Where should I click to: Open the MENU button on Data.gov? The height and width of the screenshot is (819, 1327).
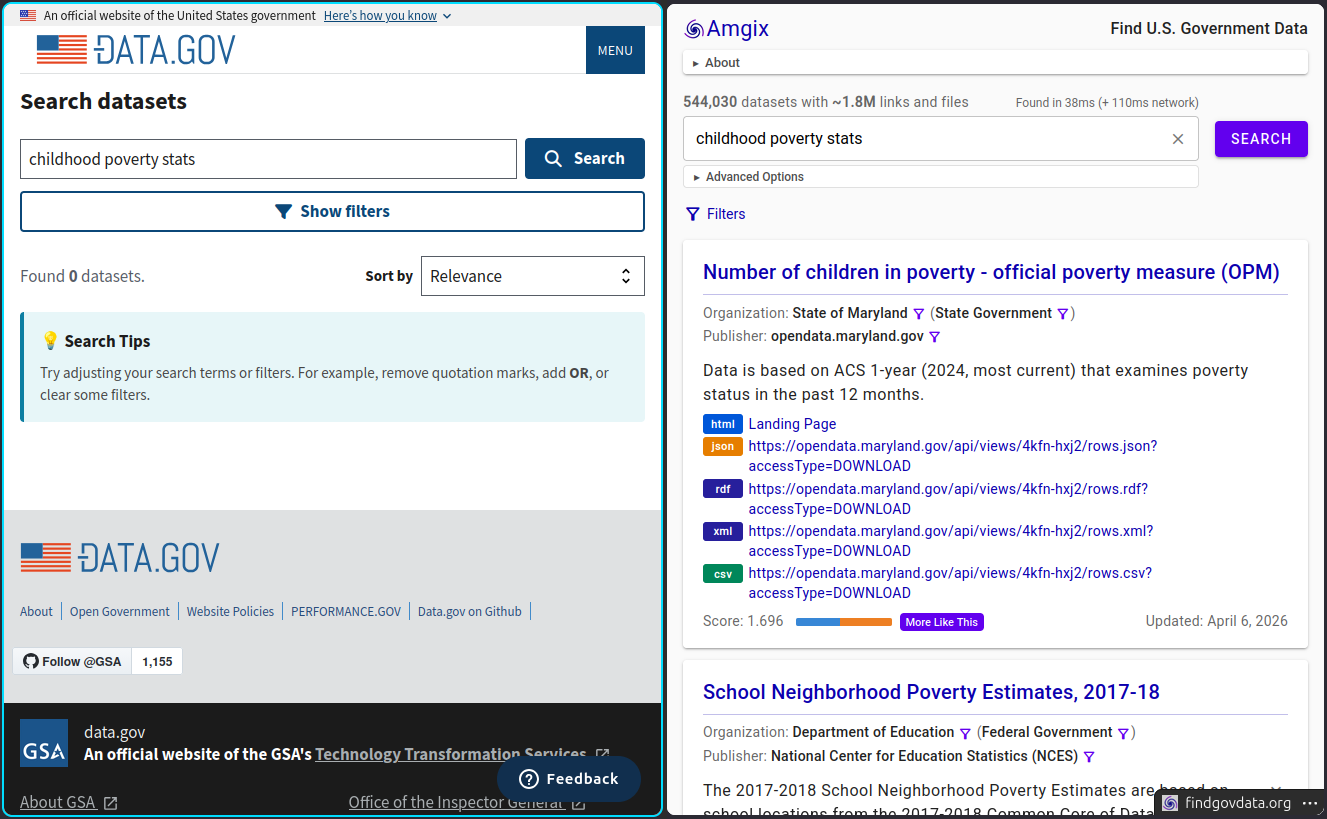[615, 50]
